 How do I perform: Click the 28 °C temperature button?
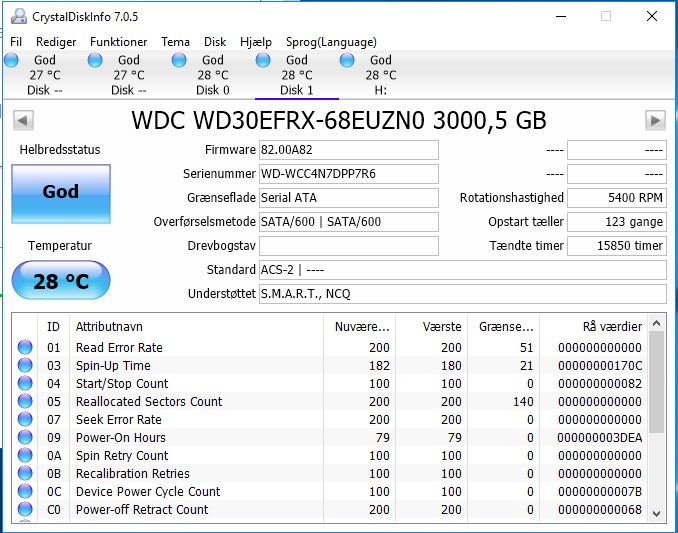(61, 280)
